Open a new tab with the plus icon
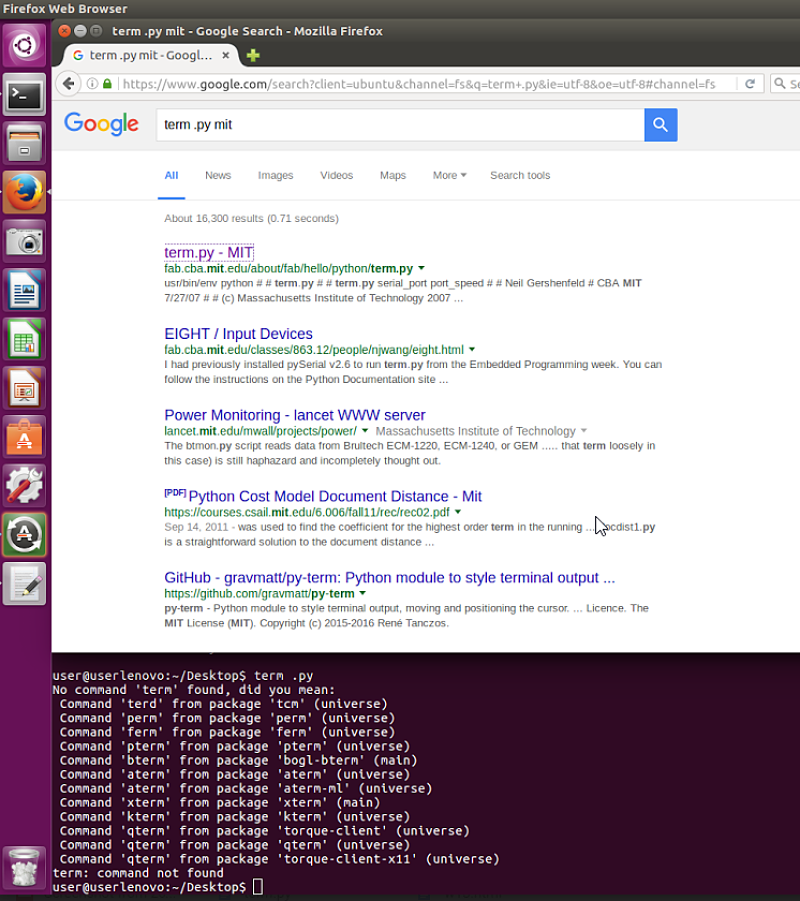This screenshot has height=901, width=800. coord(253,55)
